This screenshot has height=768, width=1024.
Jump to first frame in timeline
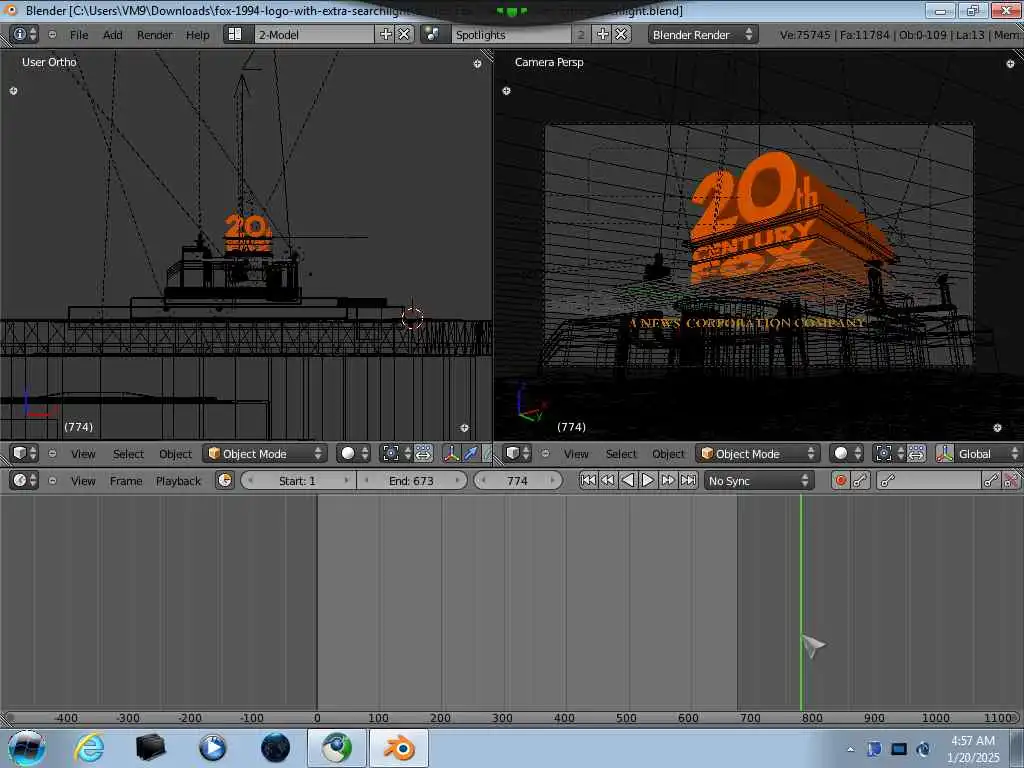pyautogui.click(x=588, y=481)
